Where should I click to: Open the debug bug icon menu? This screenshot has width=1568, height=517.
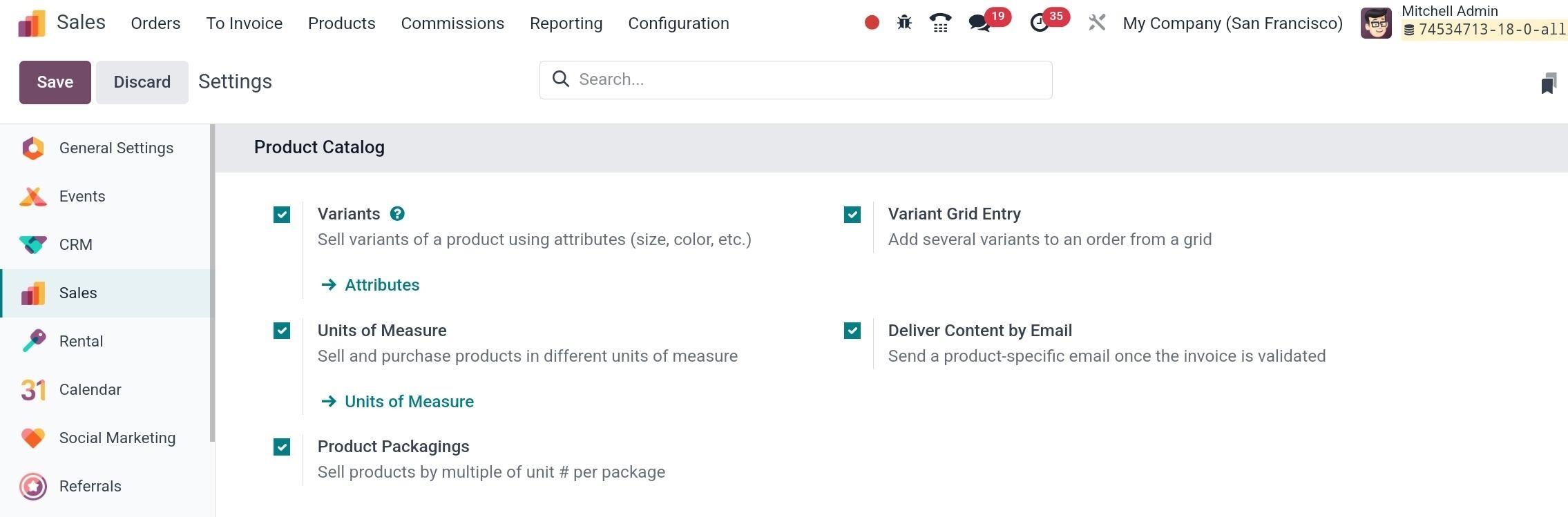click(904, 23)
